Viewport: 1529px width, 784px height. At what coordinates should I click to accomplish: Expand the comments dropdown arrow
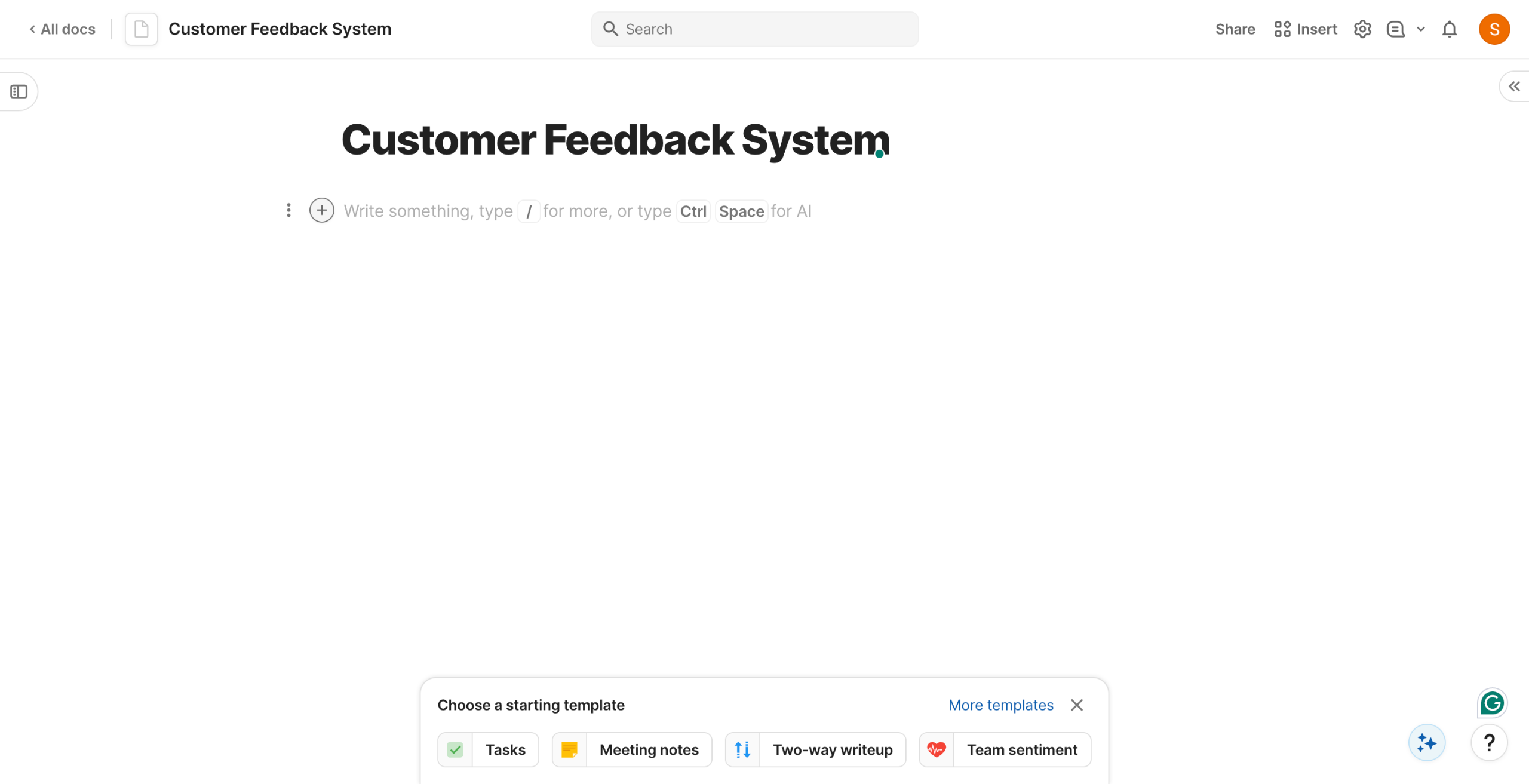coord(1421,29)
